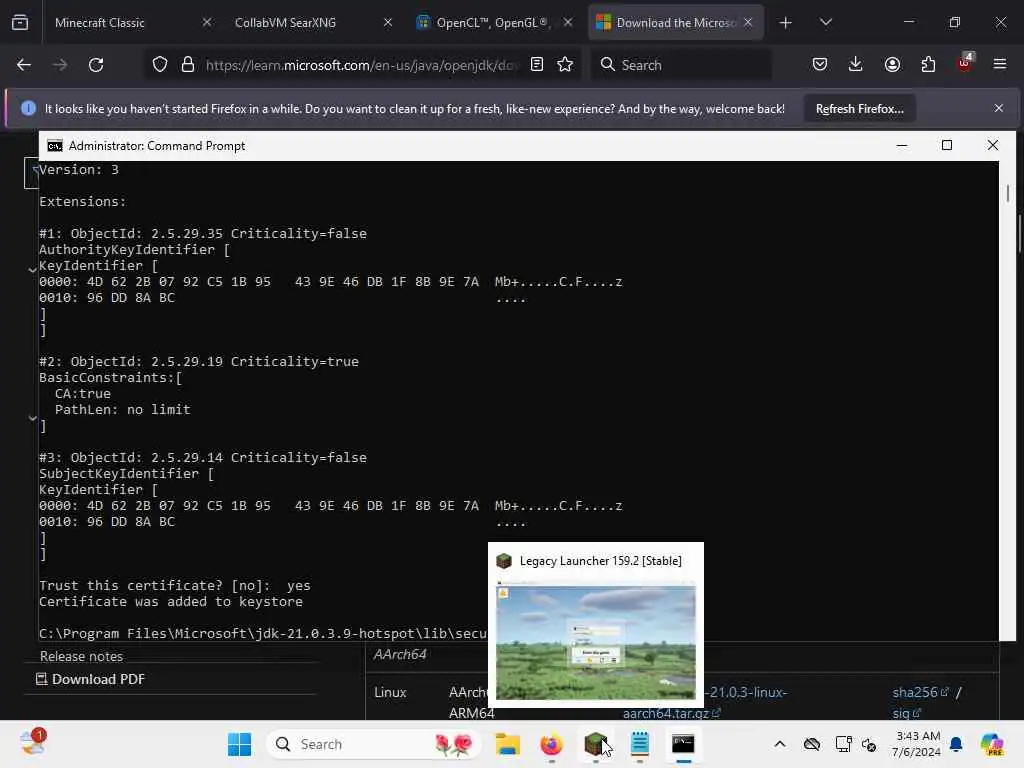Bookmark this page with star icon
Screen dimensions: 1024x768
point(565,65)
